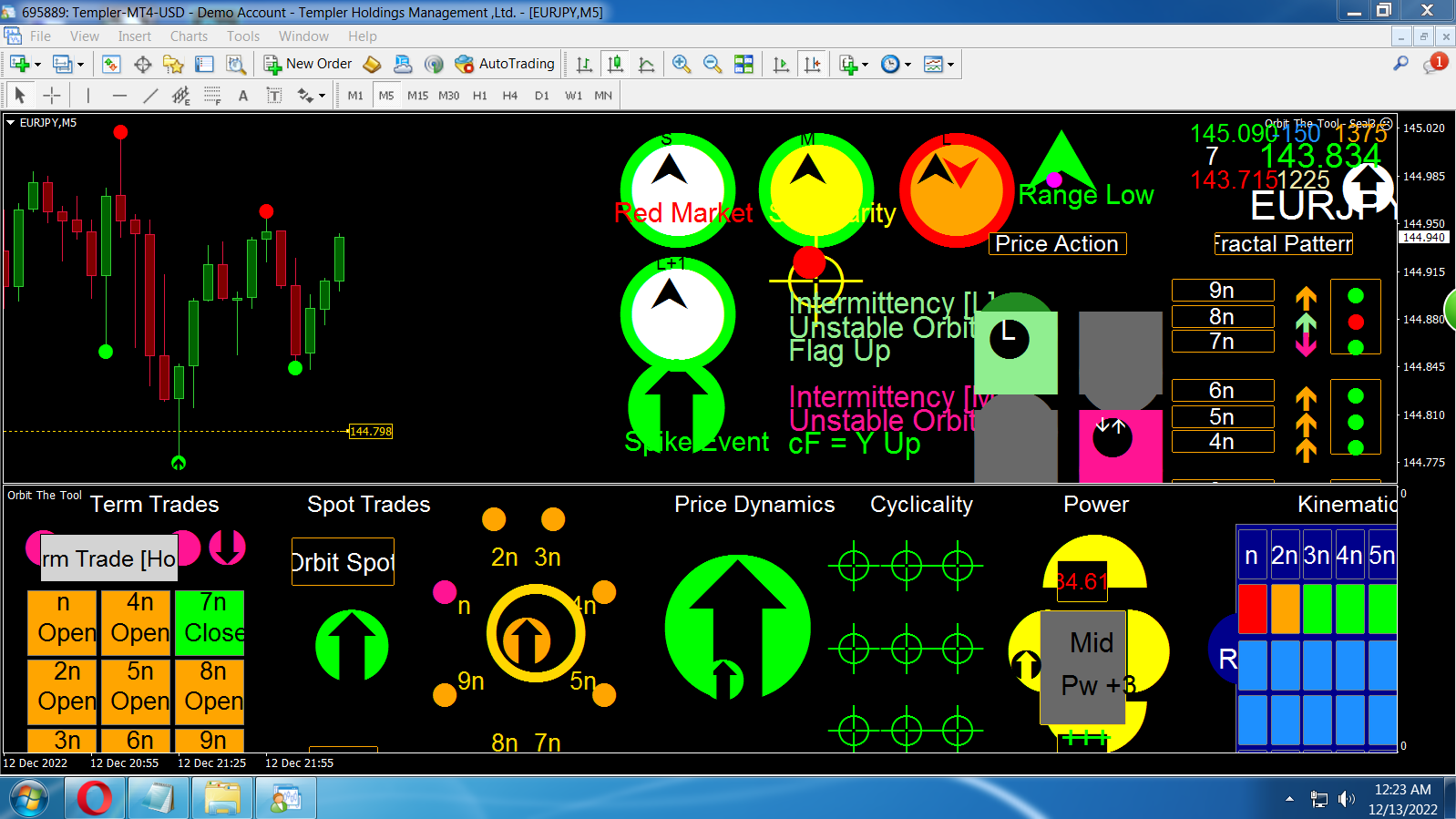The width and height of the screenshot is (1456, 819).
Task: Click the MT4 application icon in menu bar
Action: pos(13,36)
